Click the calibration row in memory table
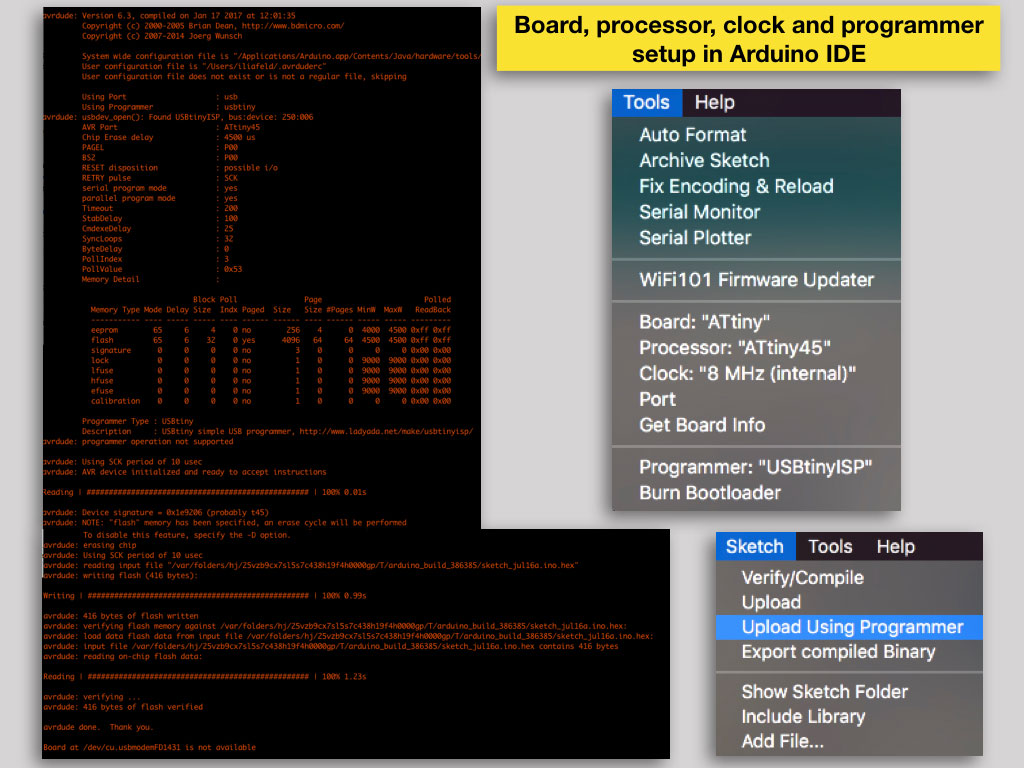The image size is (1024, 768). (270, 402)
